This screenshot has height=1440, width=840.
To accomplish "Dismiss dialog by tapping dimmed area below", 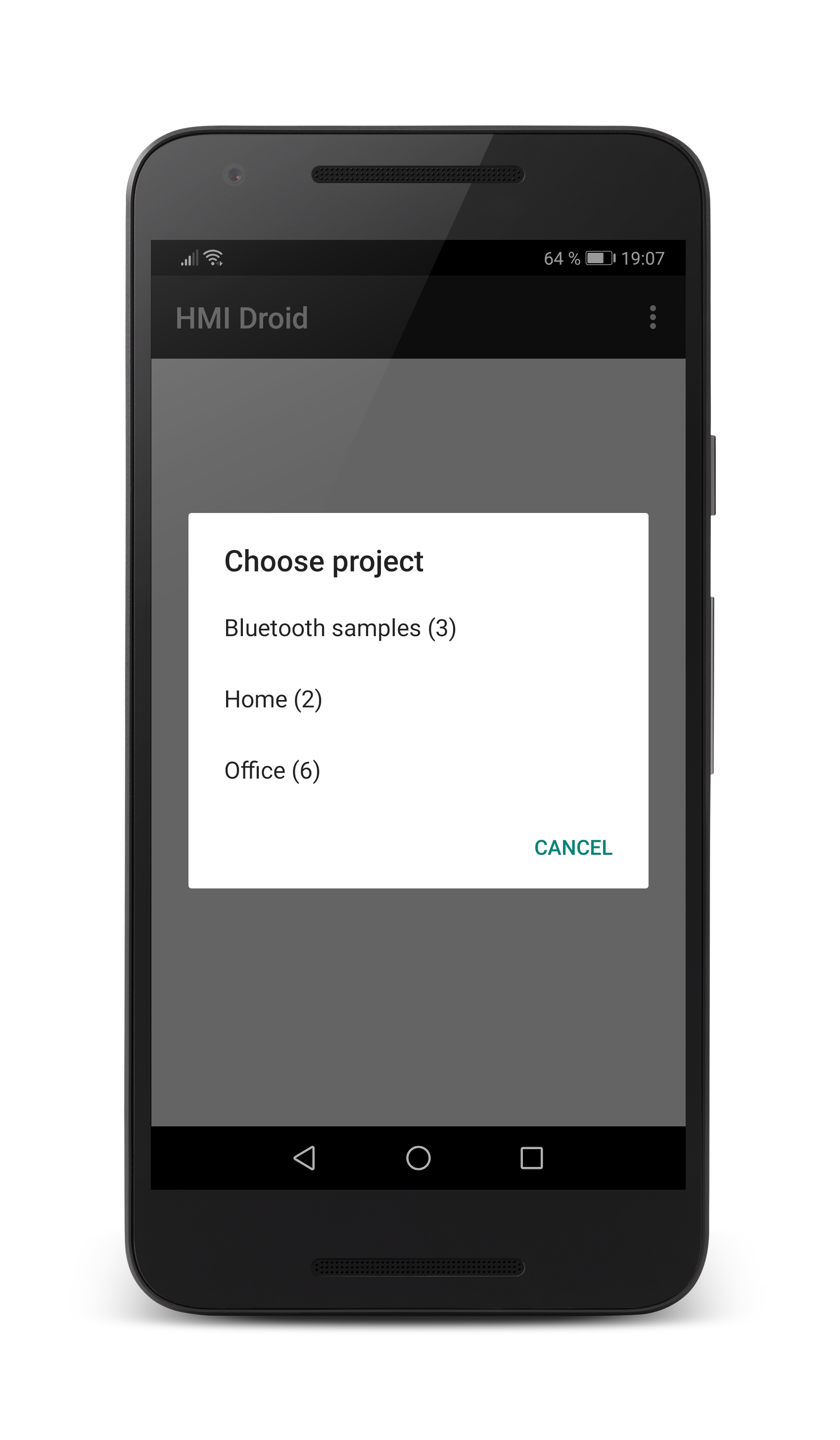I will [x=419, y=1006].
